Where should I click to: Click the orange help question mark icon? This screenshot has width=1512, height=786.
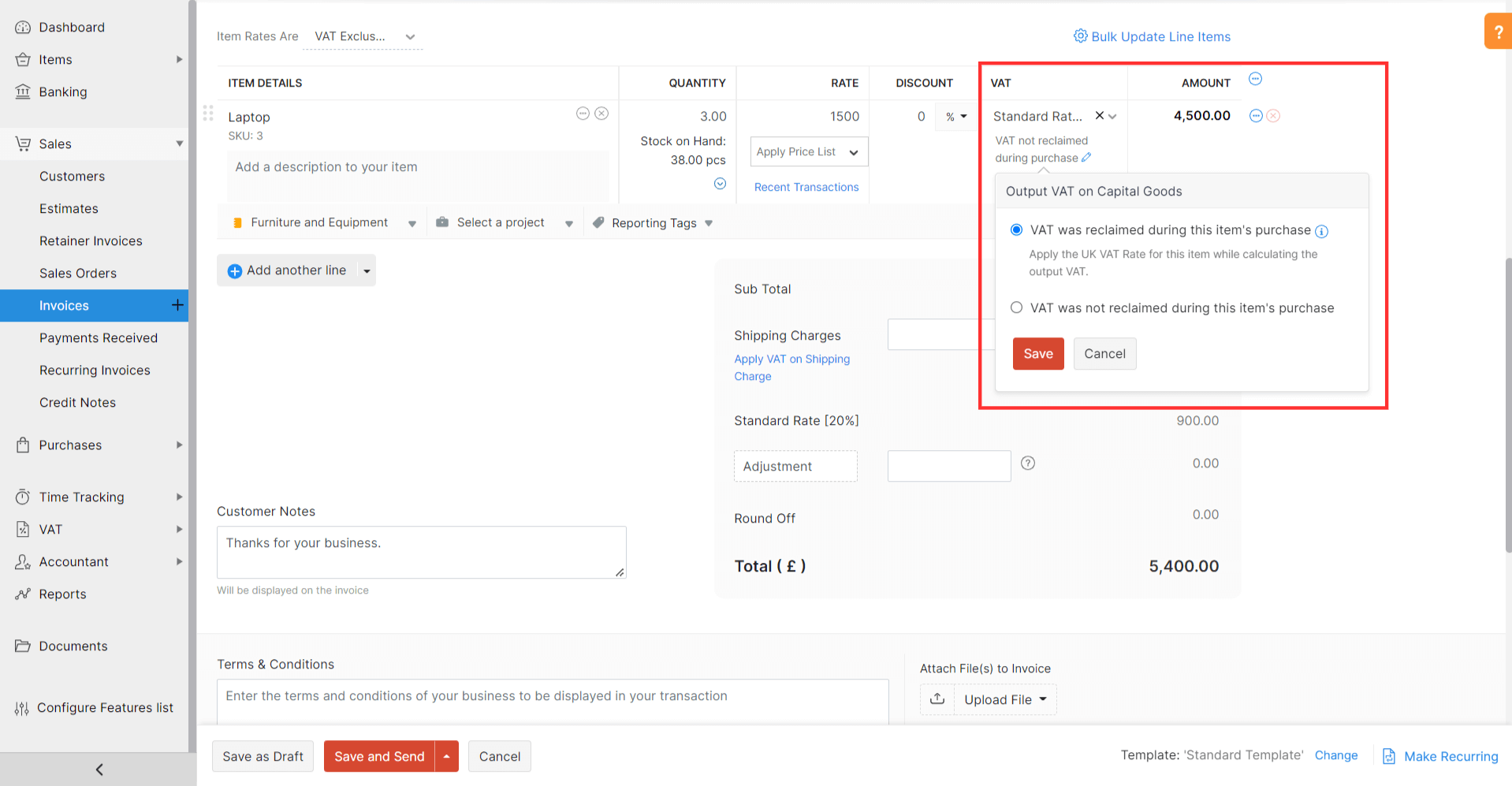coord(1498,32)
